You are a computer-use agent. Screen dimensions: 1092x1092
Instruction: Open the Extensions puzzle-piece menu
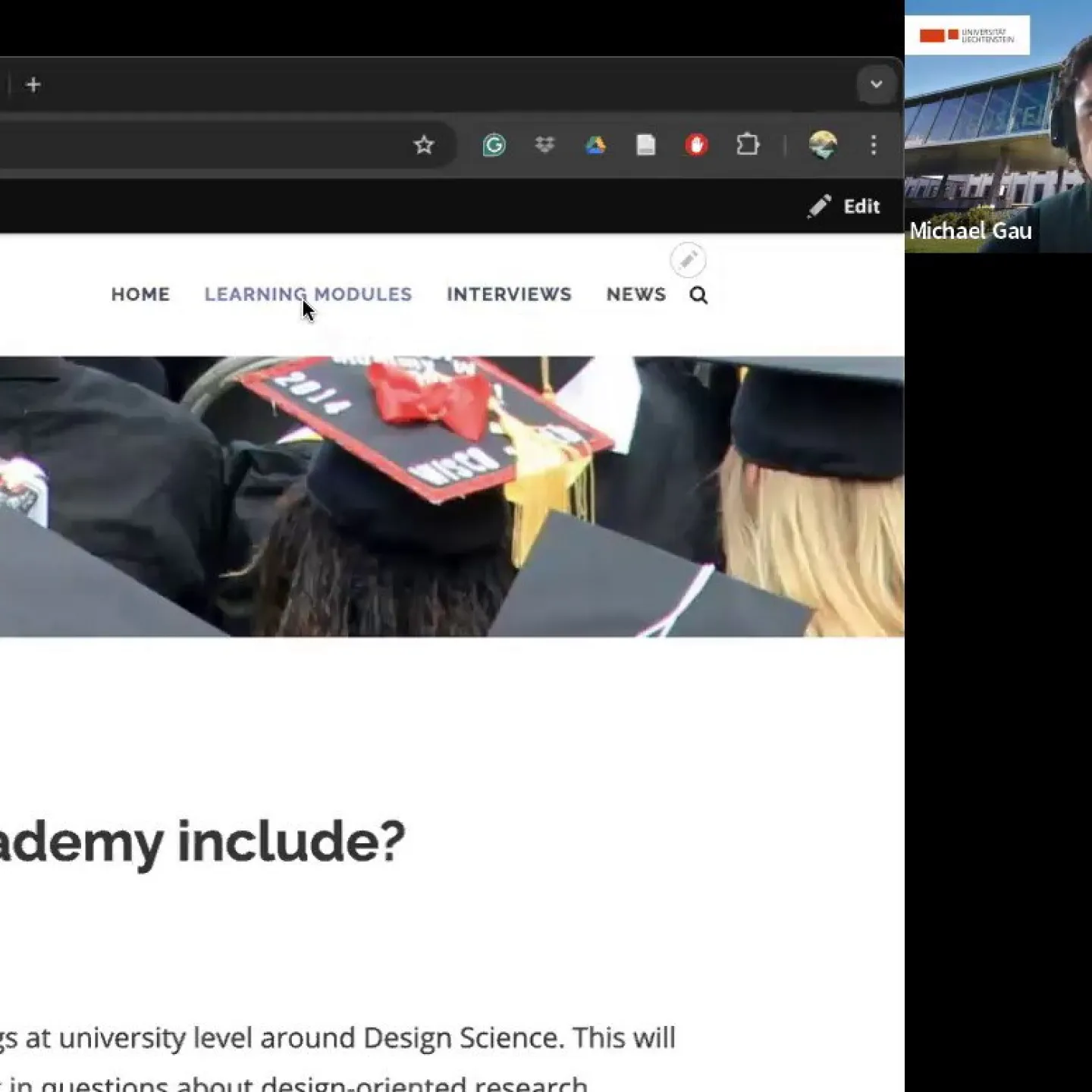(x=748, y=144)
